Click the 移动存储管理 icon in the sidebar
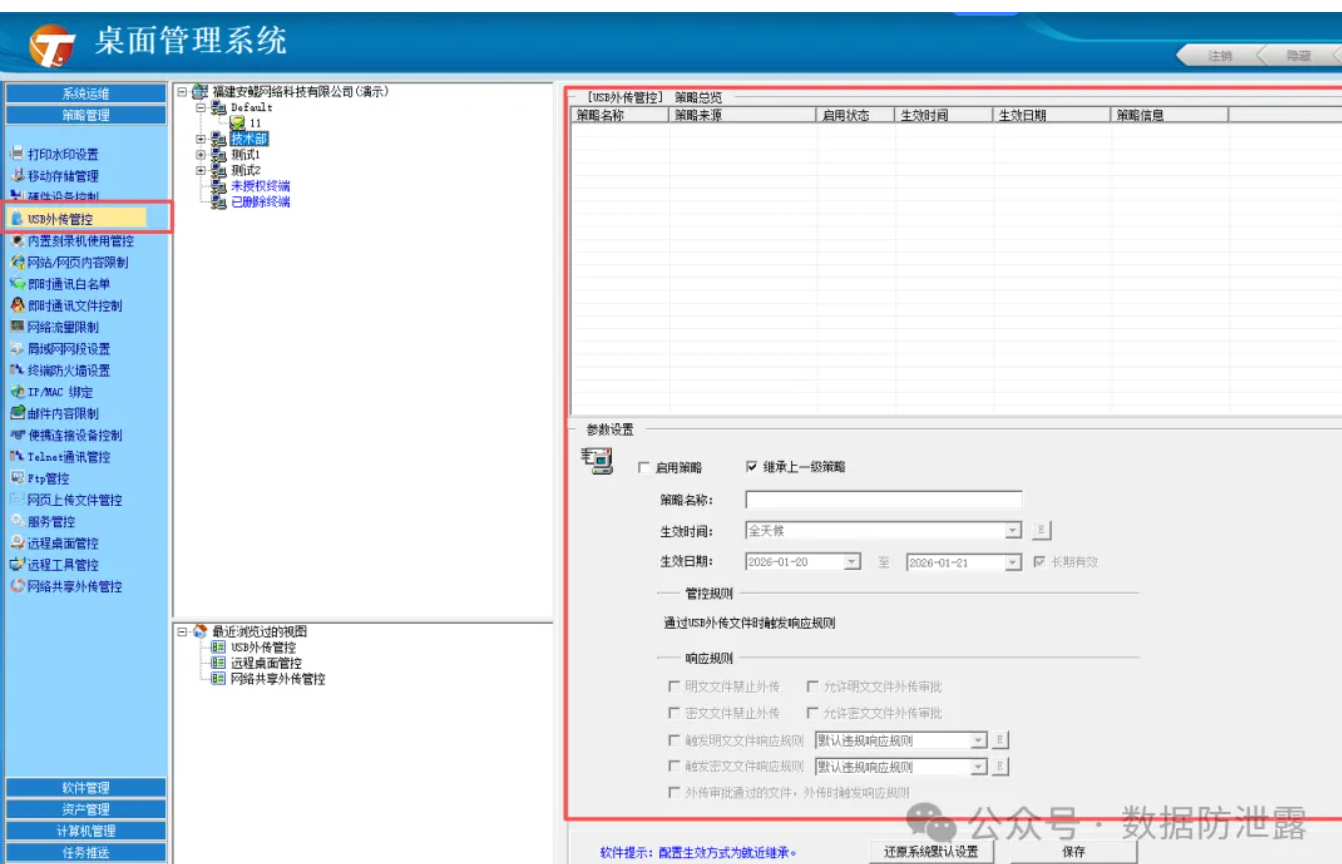The height and width of the screenshot is (864, 1342). coord(16,176)
